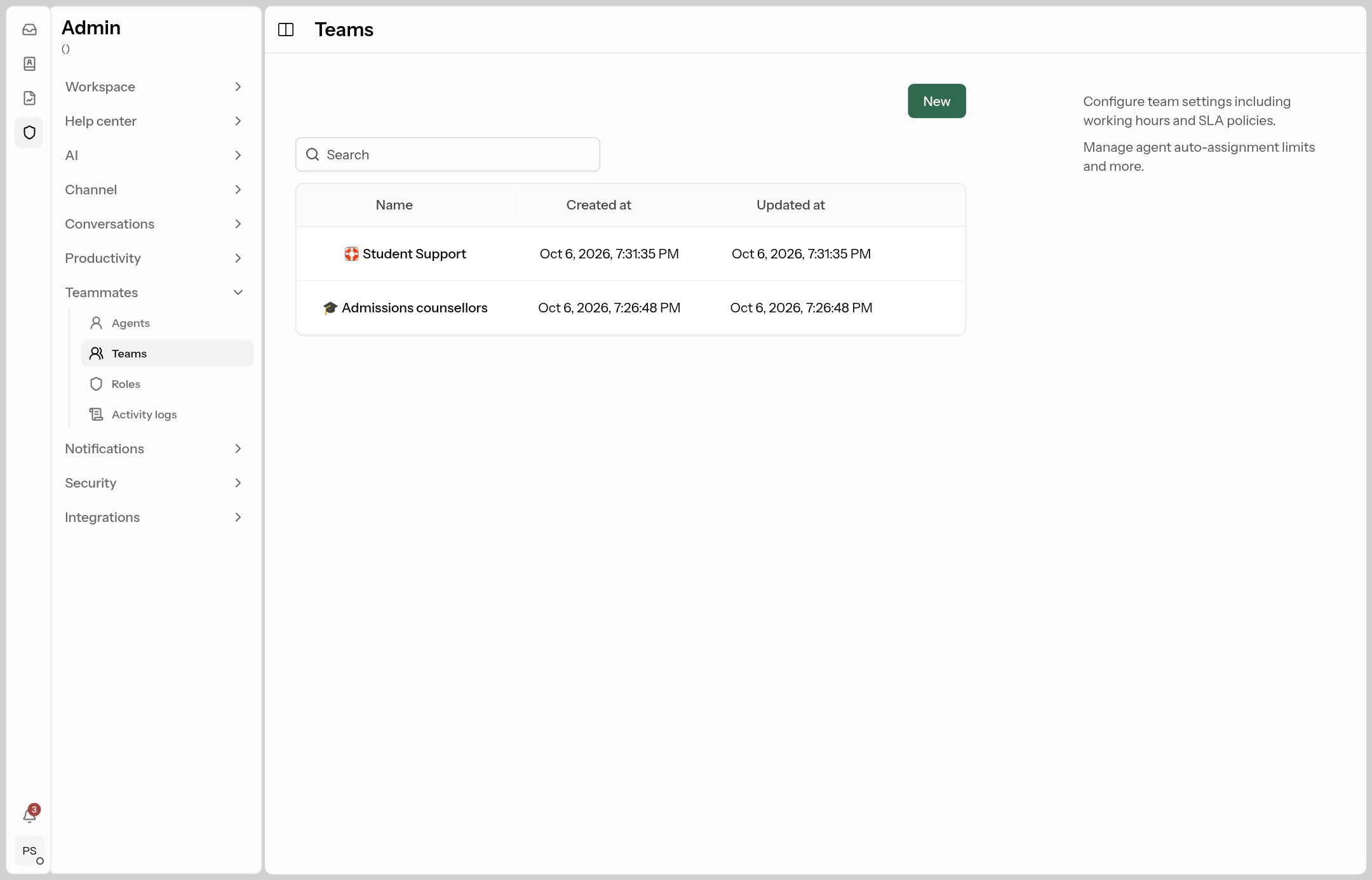Select the admin shield icon in left rail
The width and height of the screenshot is (1372, 880).
pos(29,132)
